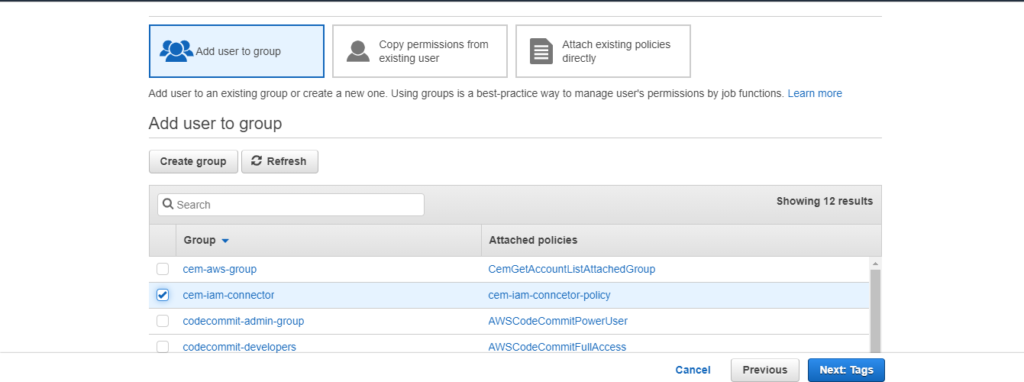This screenshot has height=382, width=1024.
Task: Click the Create group button
Action: [x=193, y=161]
